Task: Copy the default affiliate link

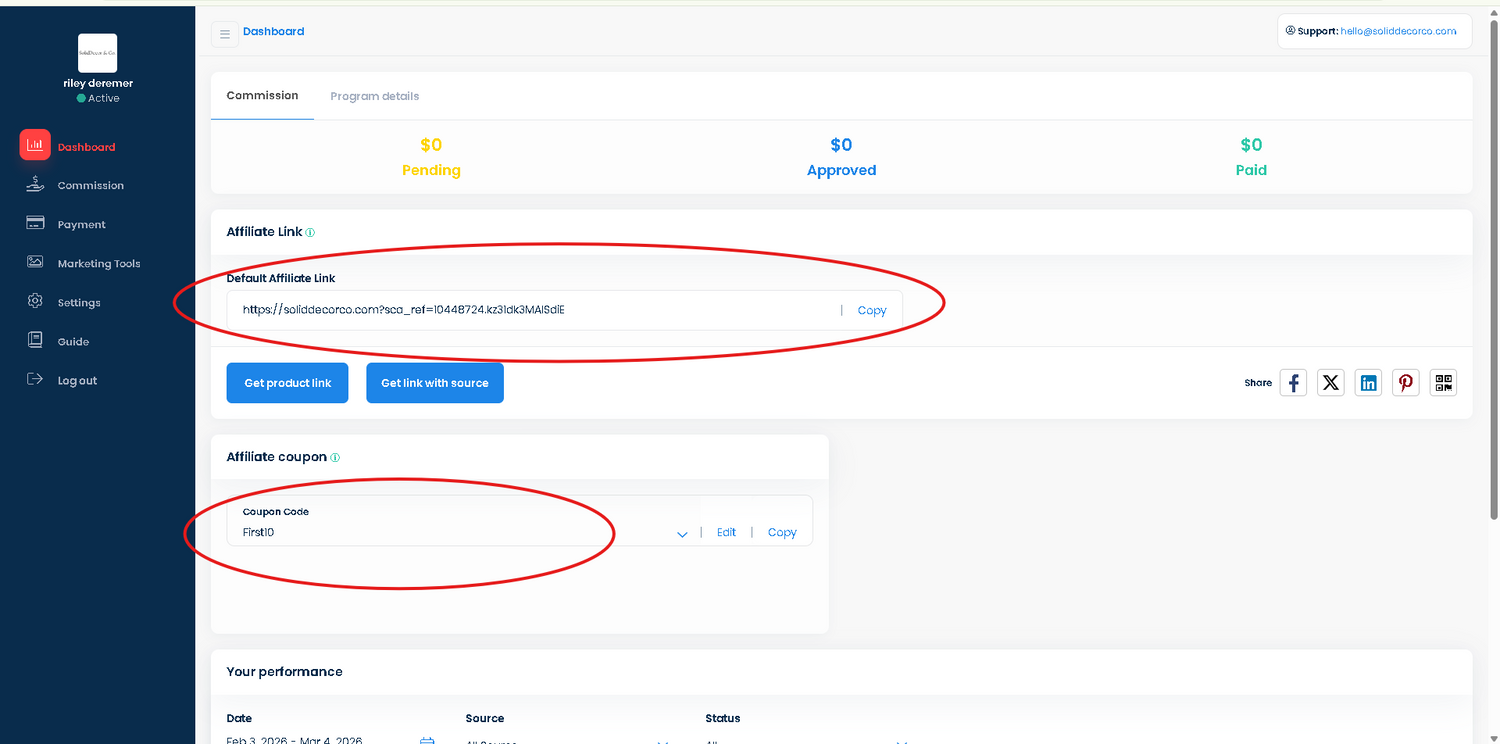Action: click(x=871, y=310)
